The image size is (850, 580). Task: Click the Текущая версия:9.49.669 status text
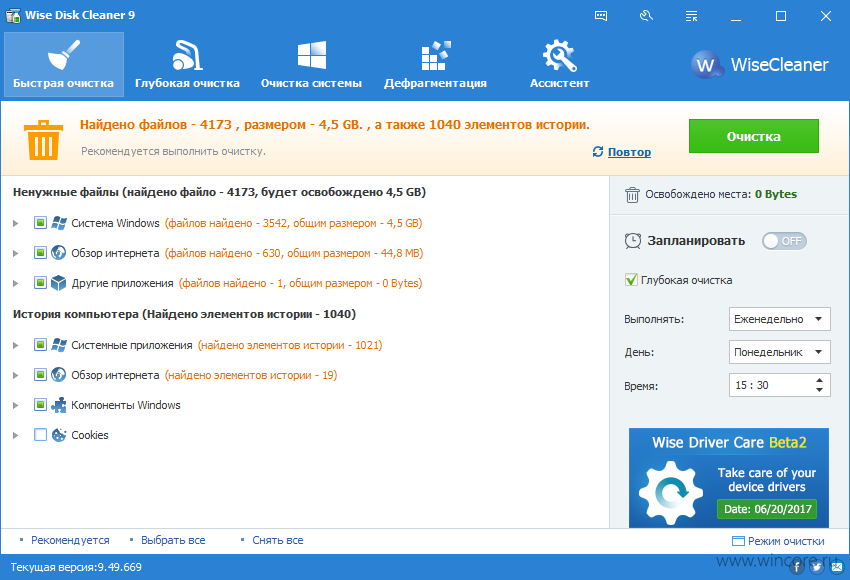[x=76, y=568]
